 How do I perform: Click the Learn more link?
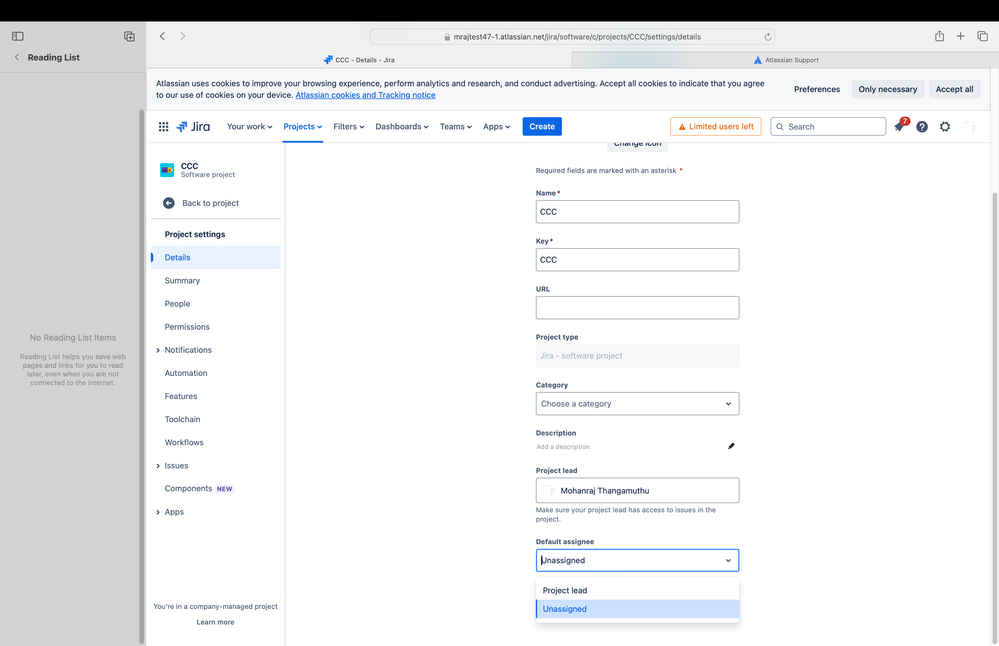[215, 622]
